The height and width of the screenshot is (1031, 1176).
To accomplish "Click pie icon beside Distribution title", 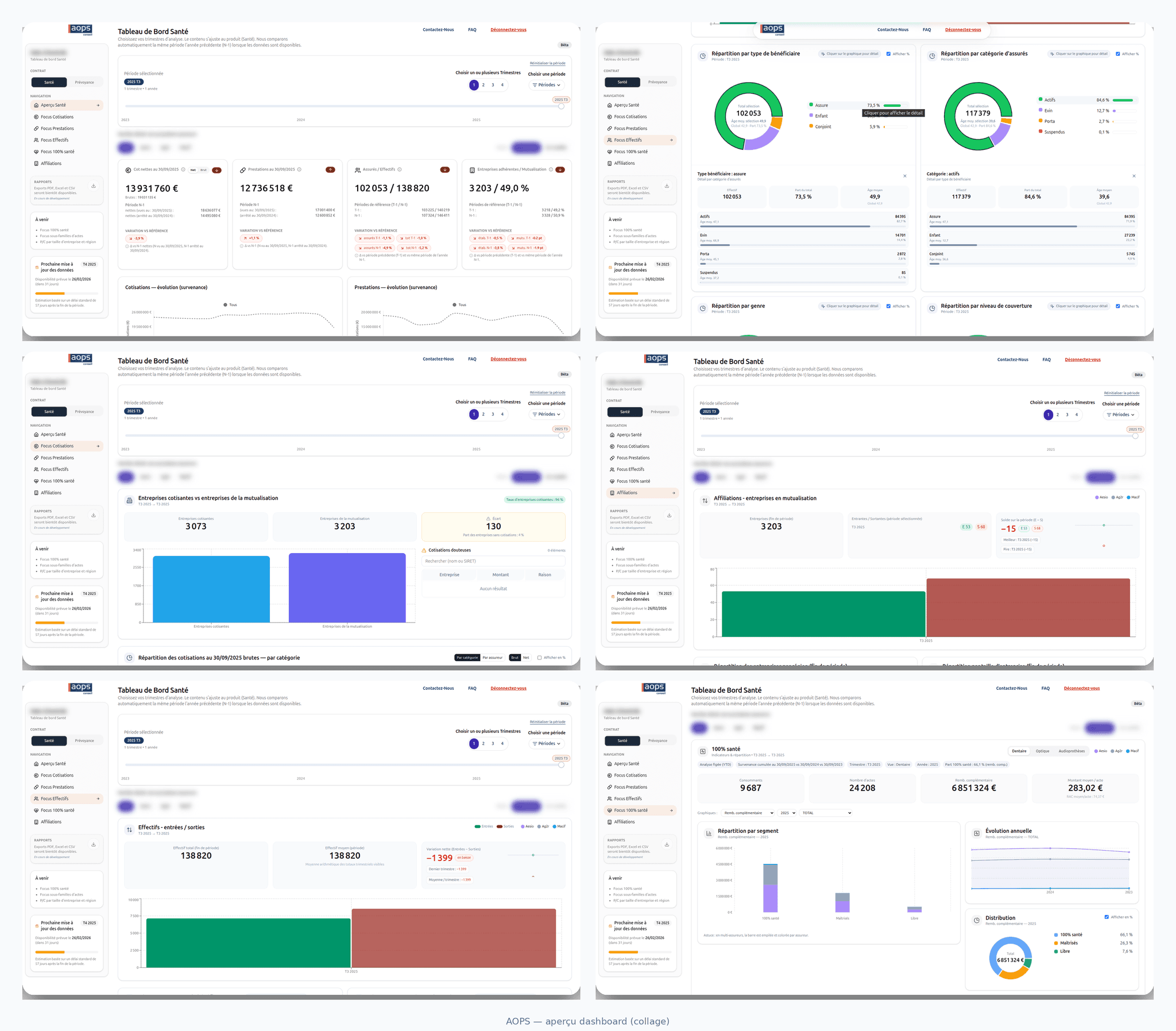I will pos(976,920).
